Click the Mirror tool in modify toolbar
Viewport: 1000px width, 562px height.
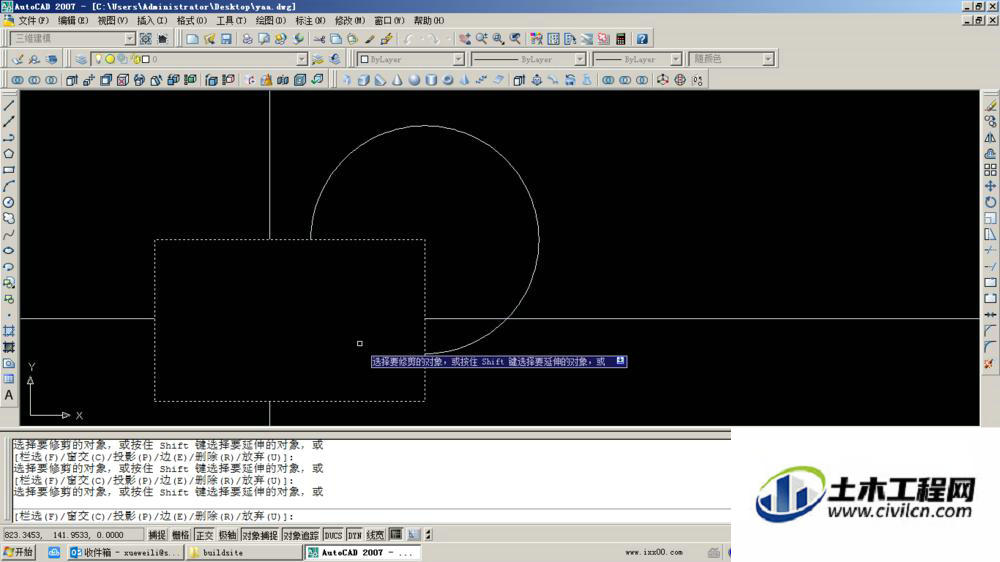pyautogui.click(x=990, y=138)
